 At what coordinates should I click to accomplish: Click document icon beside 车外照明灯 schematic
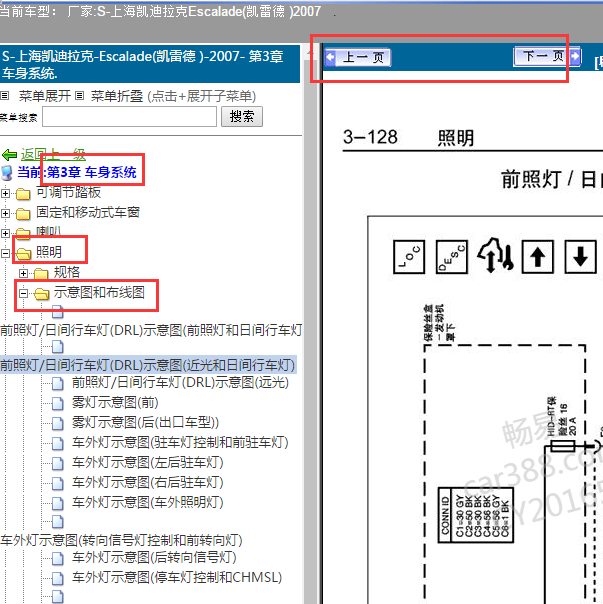tap(58, 504)
